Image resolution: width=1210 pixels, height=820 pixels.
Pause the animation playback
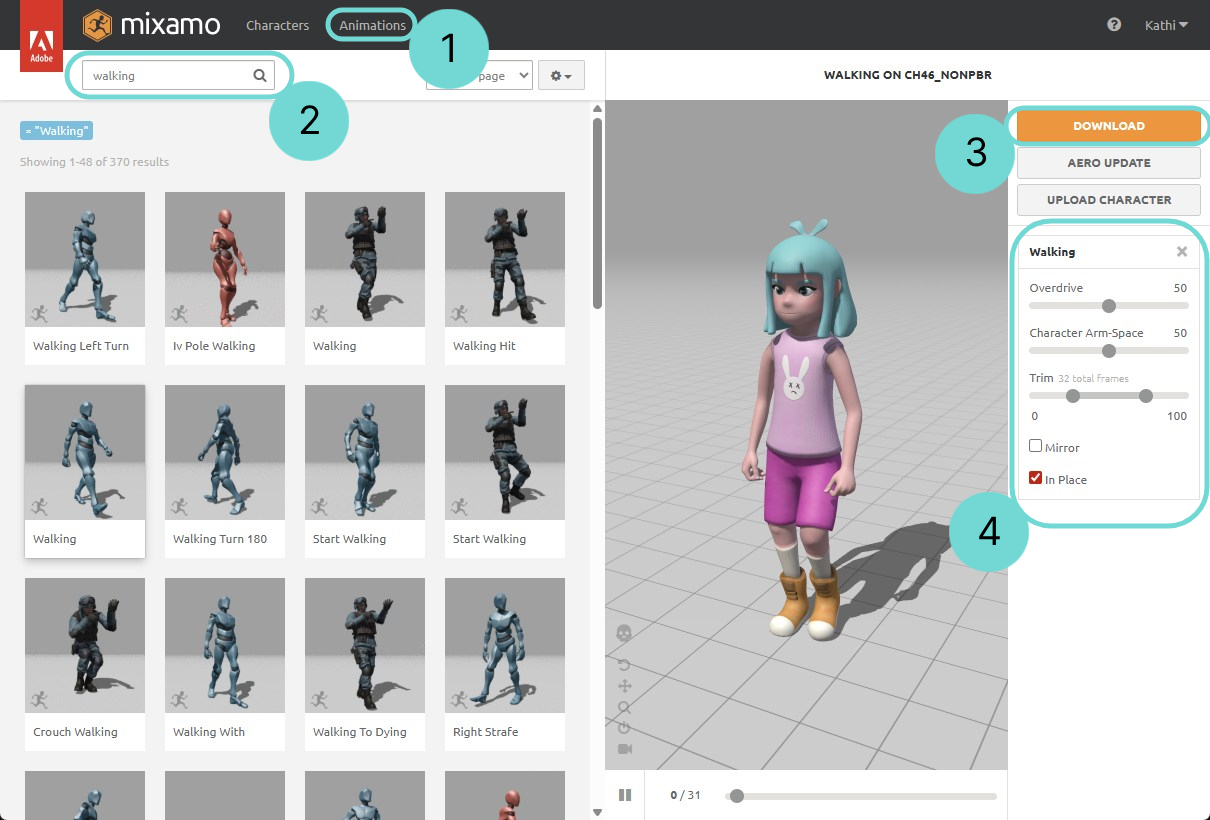point(625,795)
